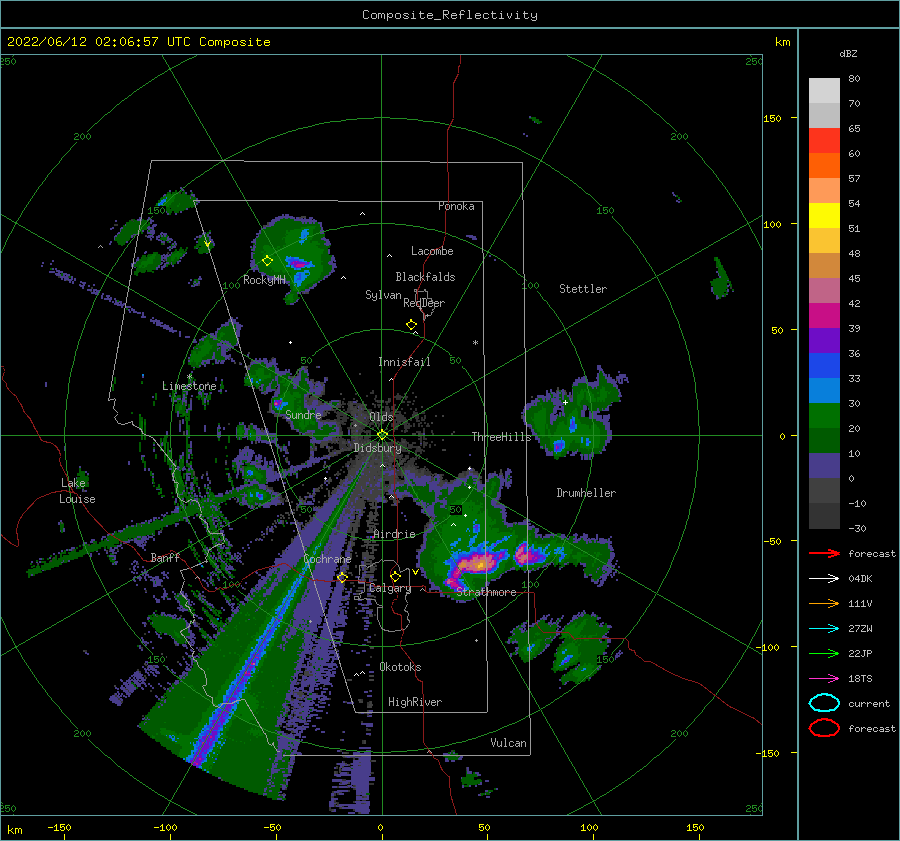Pick the bright yellow 54 dBZ swatch
Image resolution: width=900 pixels, height=841 pixels.
point(824,215)
